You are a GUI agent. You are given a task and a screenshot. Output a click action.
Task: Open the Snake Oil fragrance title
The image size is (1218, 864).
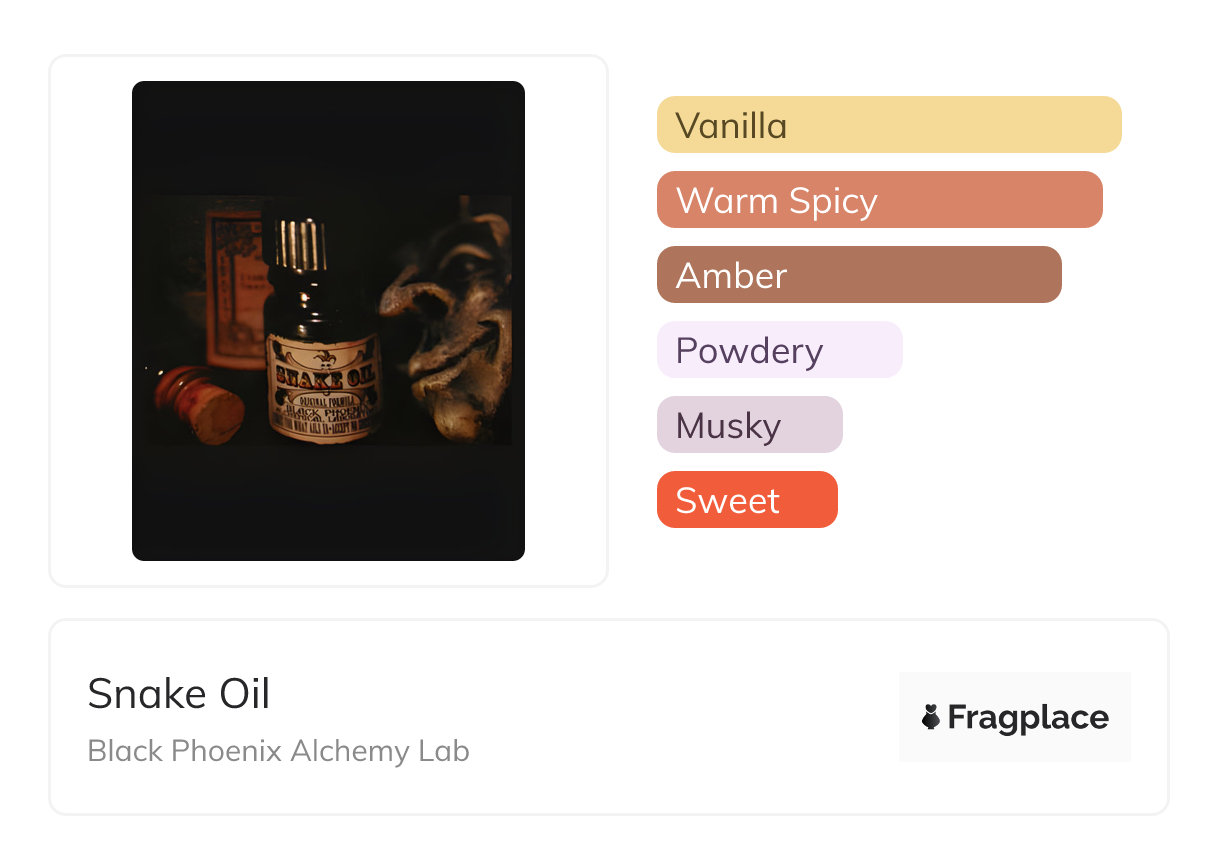point(179,693)
